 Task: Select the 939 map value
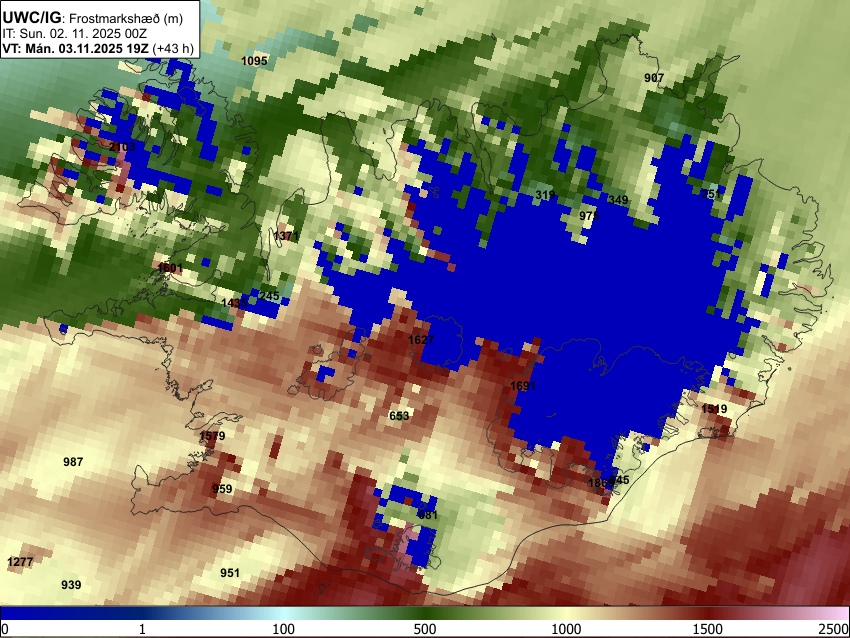[71, 585]
